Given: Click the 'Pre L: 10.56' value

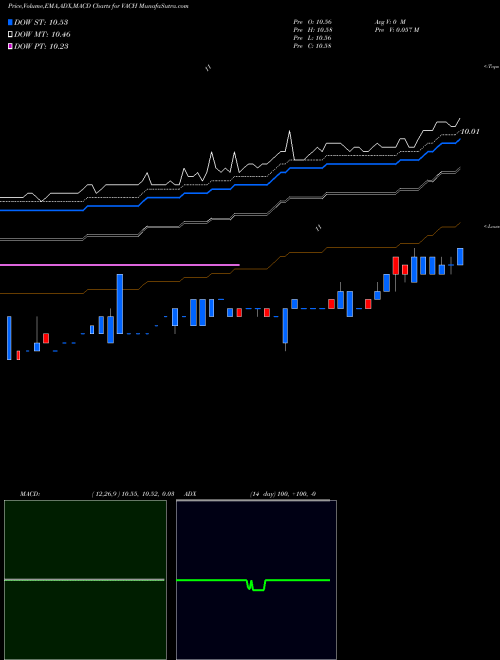Looking at the screenshot, I should click(x=312, y=38).
